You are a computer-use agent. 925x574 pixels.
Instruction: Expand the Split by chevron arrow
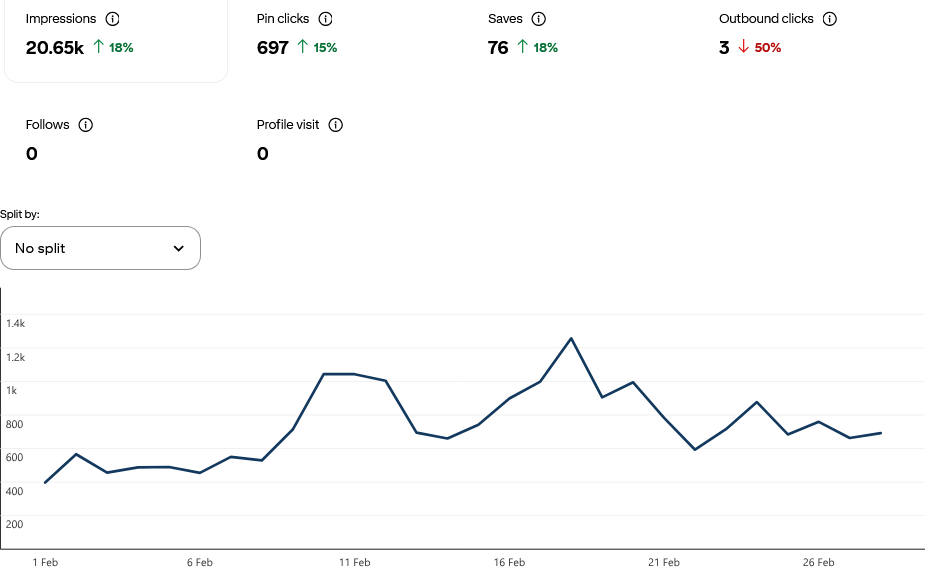(x=179, y=248)
